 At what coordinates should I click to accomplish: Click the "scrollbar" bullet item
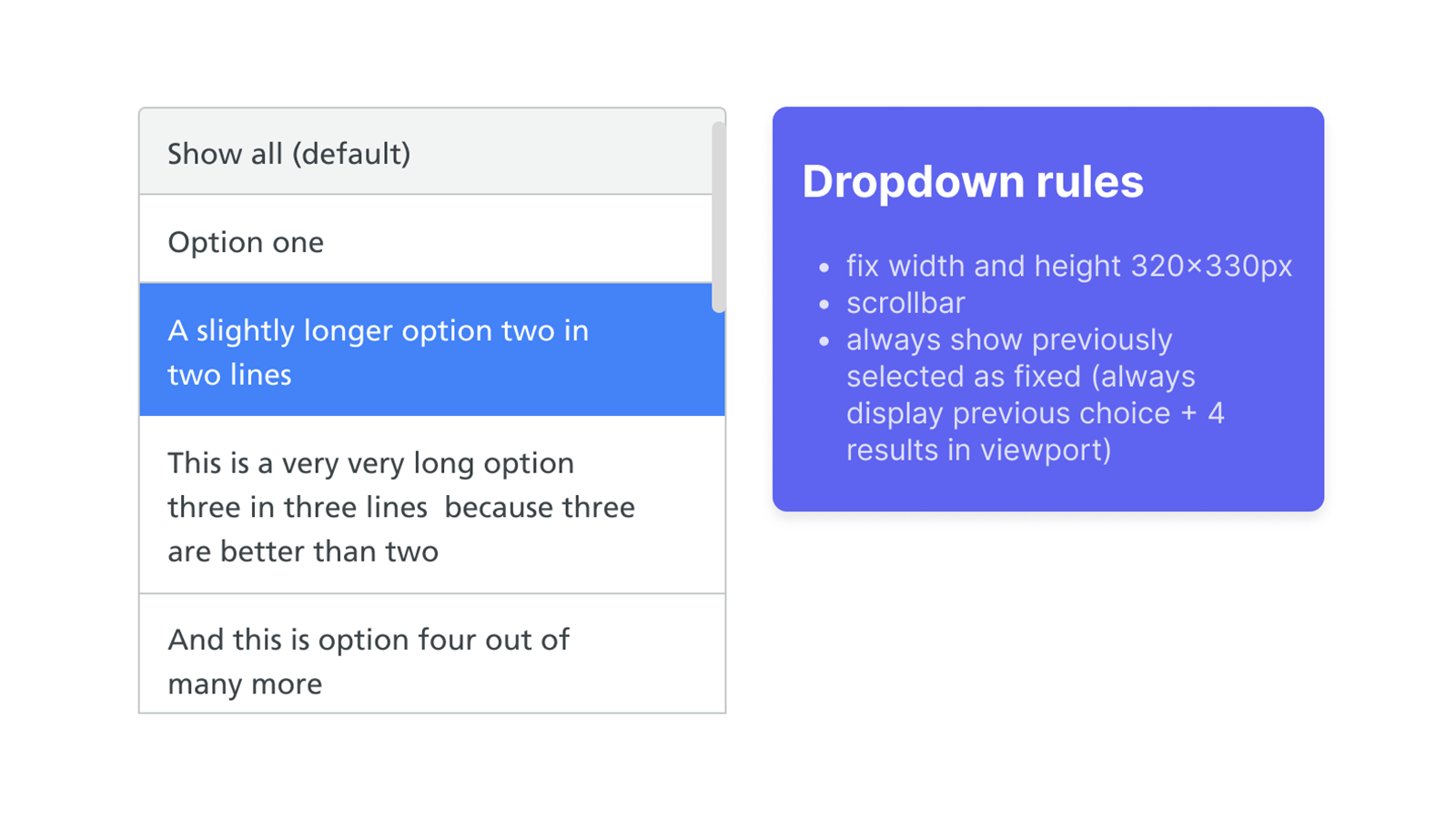tap(905, 303)
